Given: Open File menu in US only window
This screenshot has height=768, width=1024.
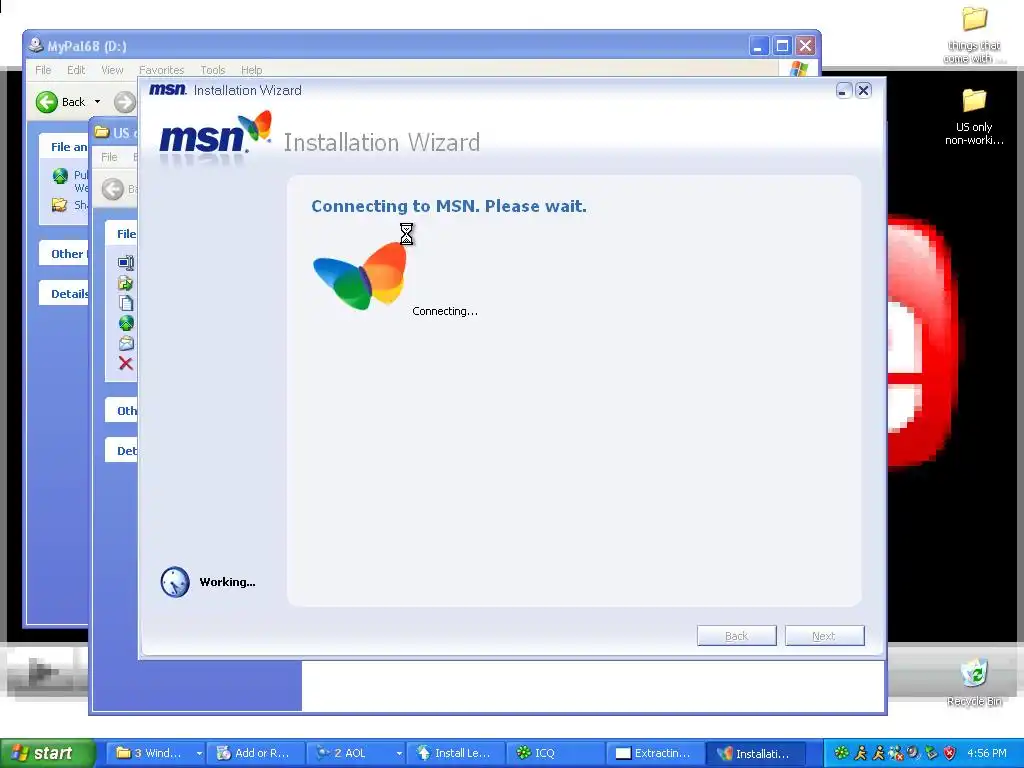Looking at the screenshot, I should point(109,157).
